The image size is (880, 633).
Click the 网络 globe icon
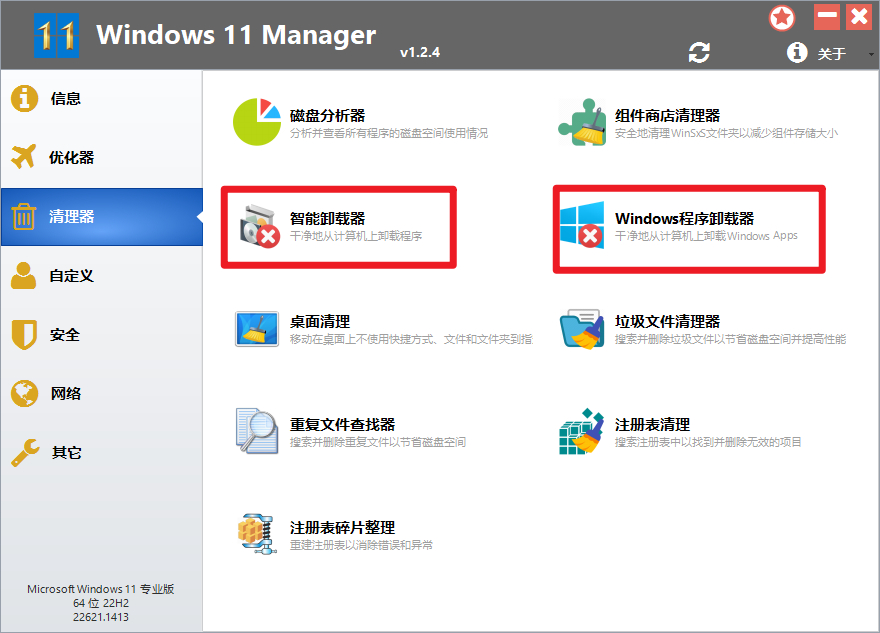(x=24, y=393)
